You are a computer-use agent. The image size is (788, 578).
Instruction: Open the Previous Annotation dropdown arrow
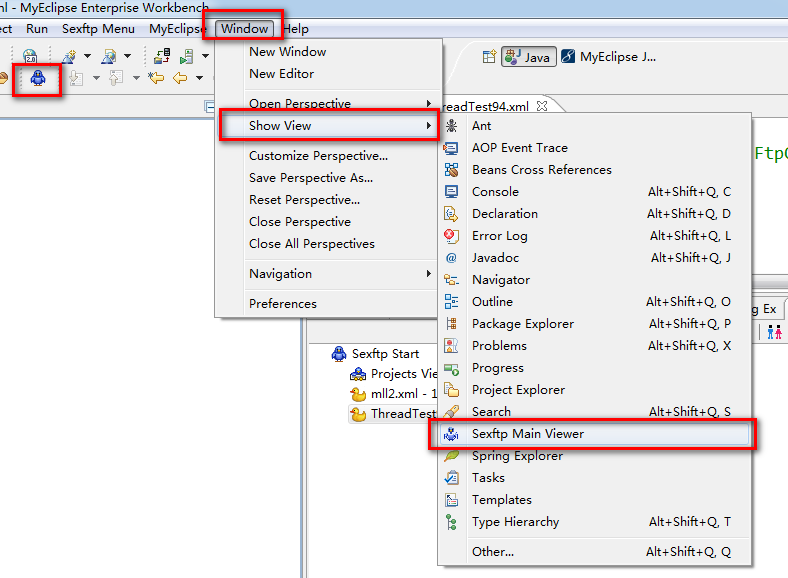tap(136, 78)
